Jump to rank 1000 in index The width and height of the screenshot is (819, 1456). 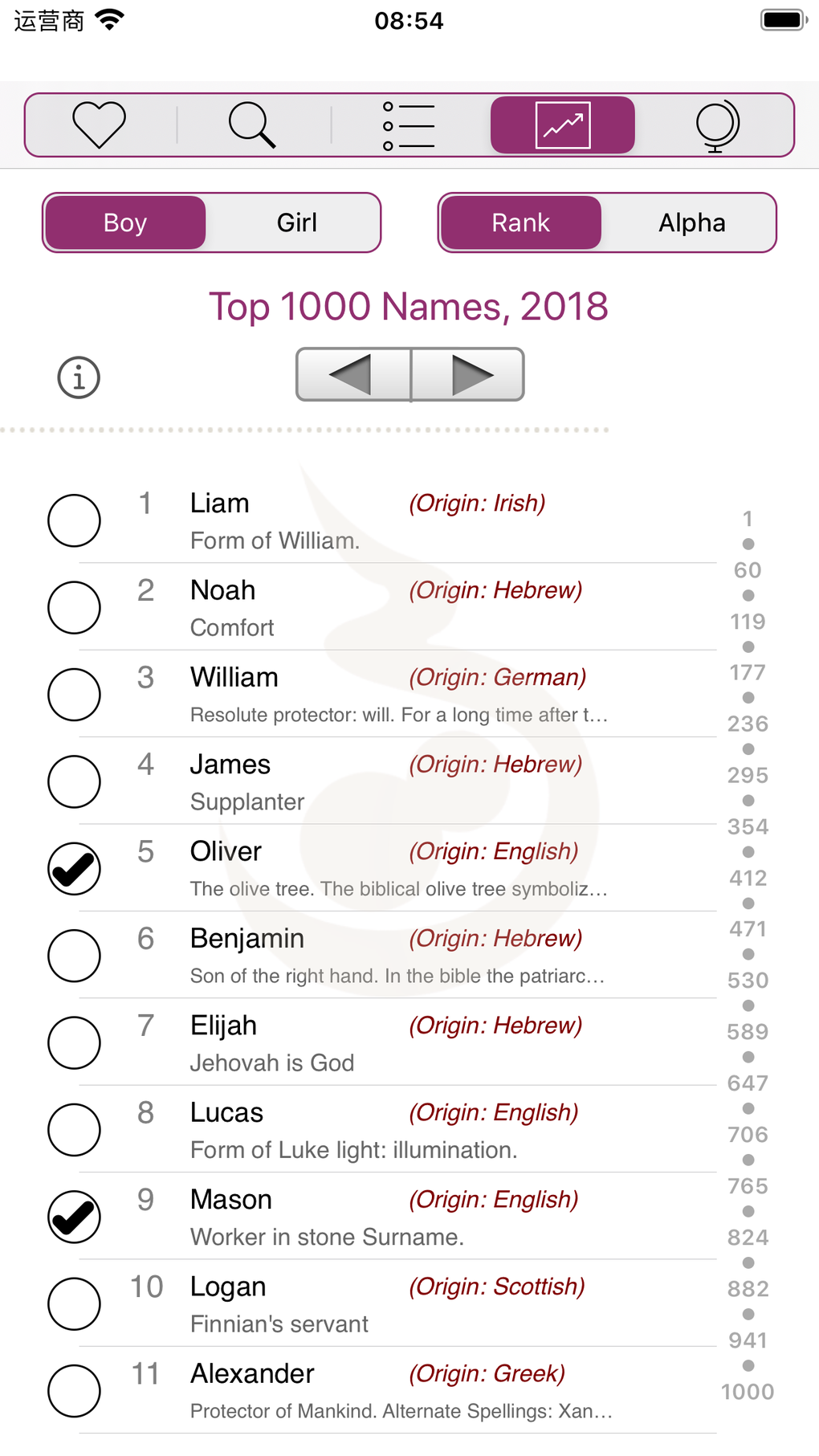click(x=748, y=1392)
